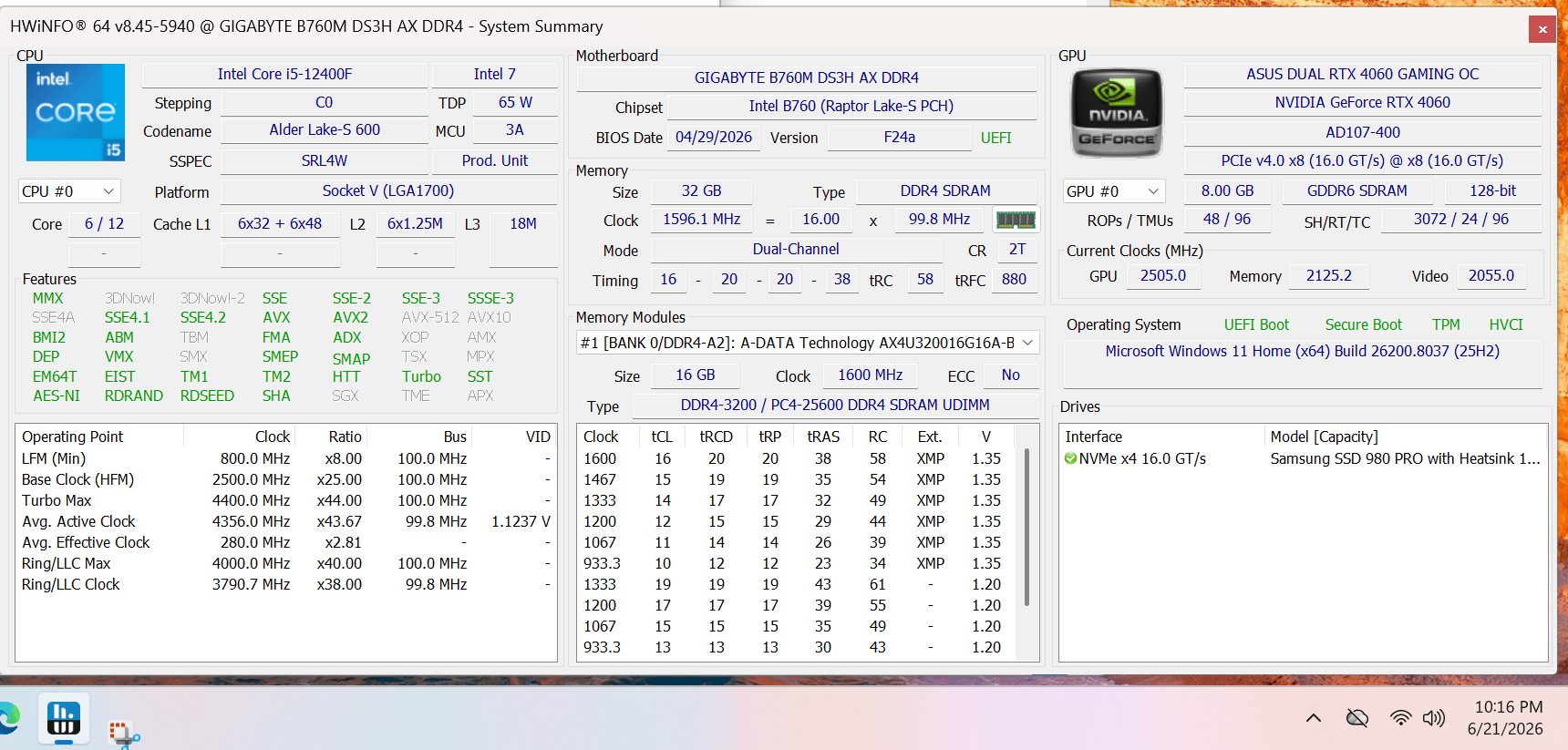The image size is (1568, 750).
Task: Select the Turbo Max operating point row
Action: tap(286, 500)
